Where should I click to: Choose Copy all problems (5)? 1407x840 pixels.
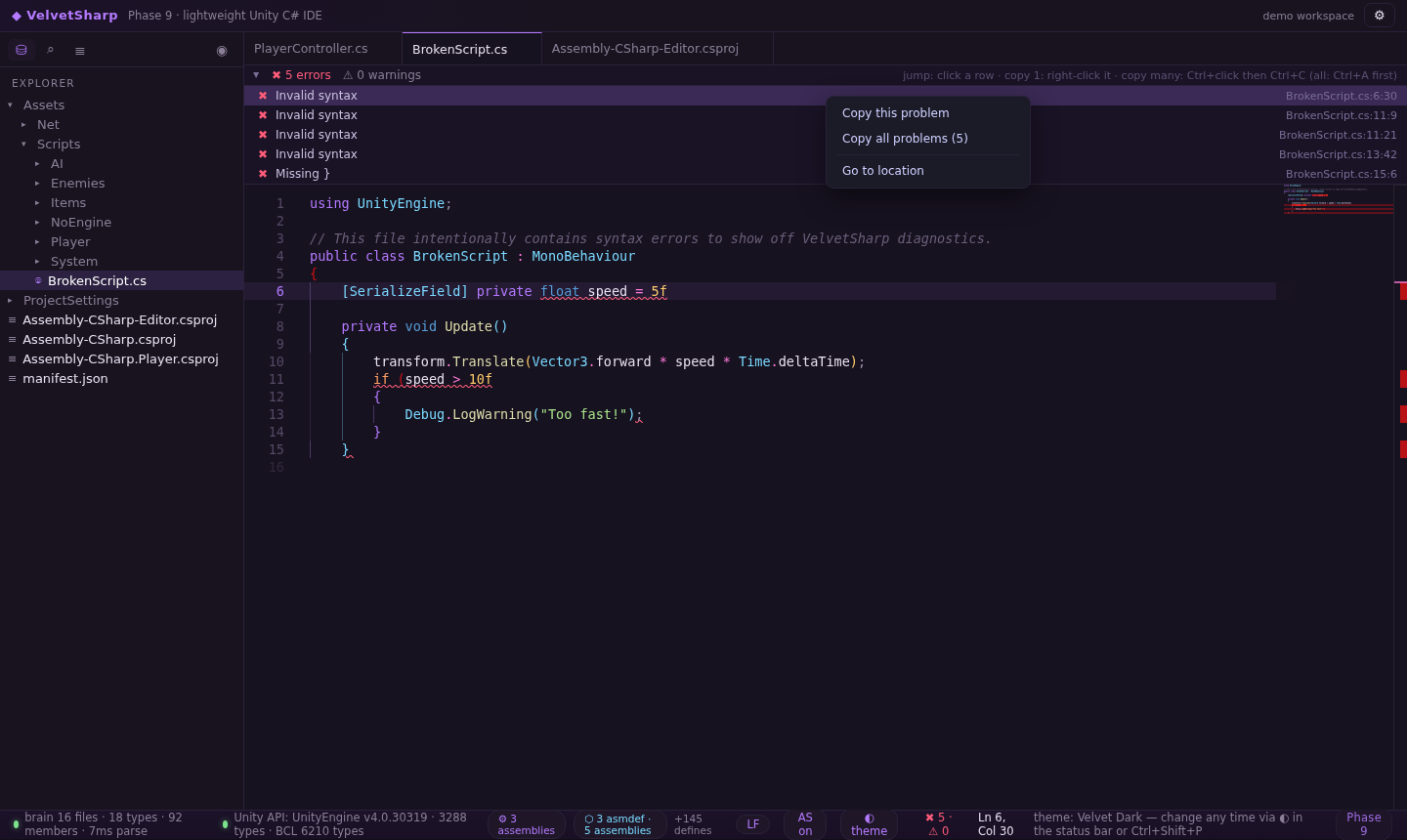click(928, 139)
